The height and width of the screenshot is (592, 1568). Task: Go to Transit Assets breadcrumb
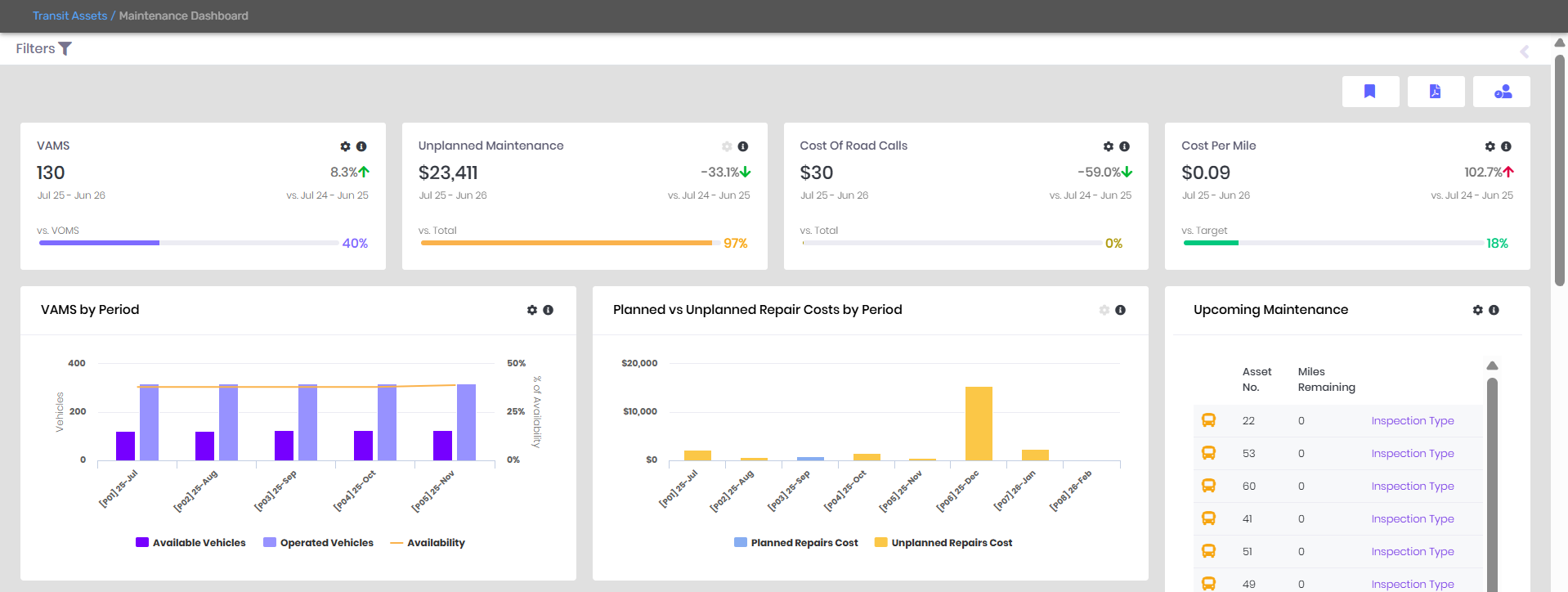pyautogui.click(x=69, y=16)
